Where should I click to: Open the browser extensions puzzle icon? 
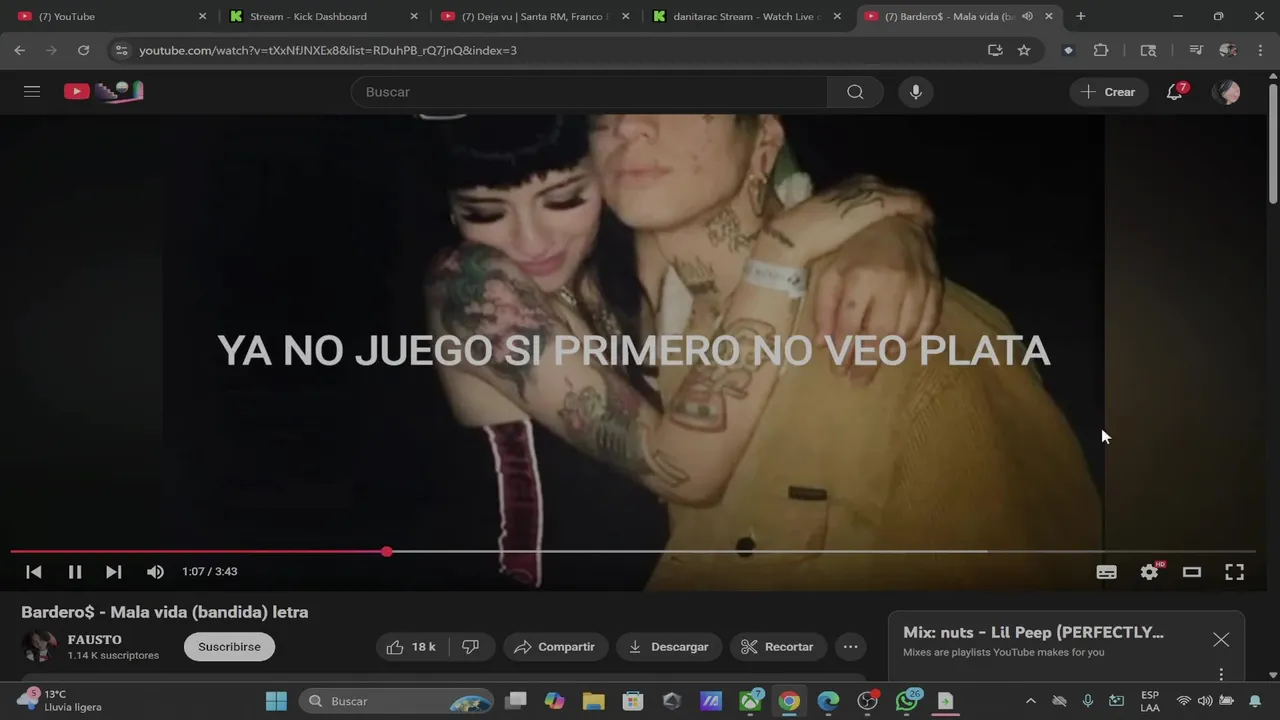[1101, 50]
